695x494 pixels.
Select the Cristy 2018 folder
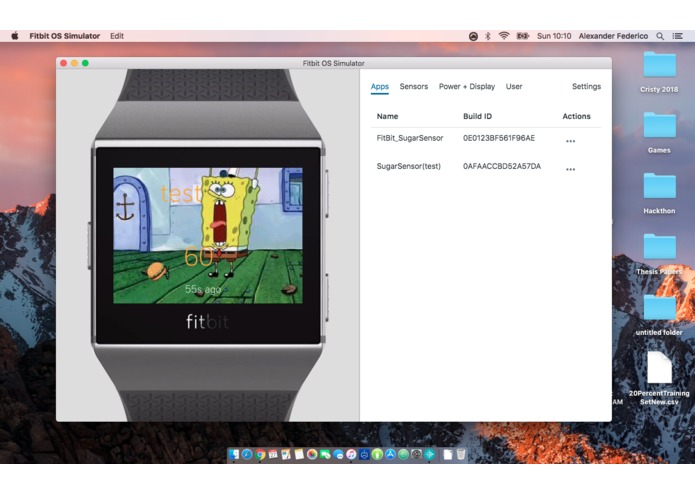(x=660, y=72)
